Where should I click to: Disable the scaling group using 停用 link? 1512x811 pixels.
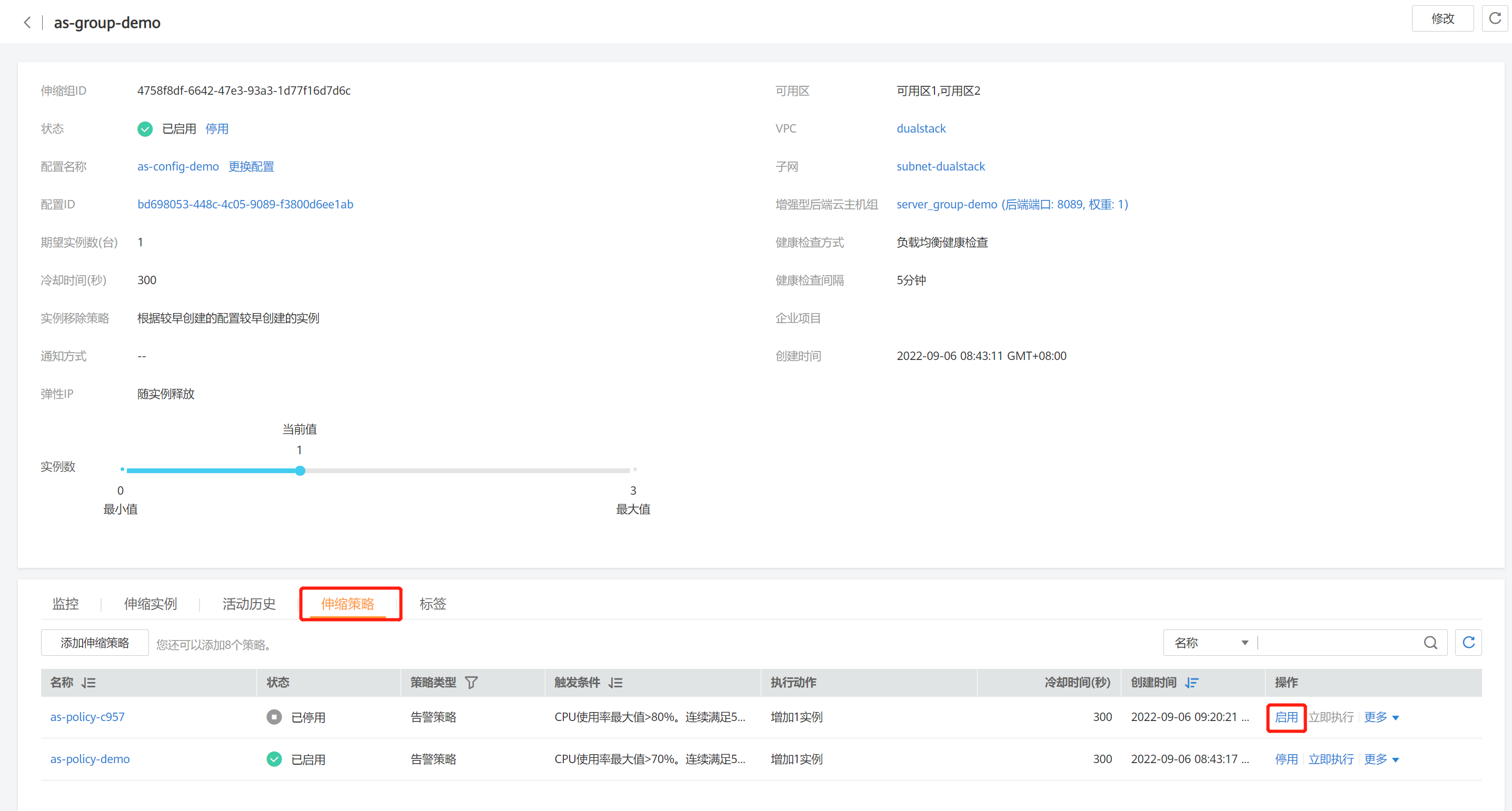pos(216,128)
